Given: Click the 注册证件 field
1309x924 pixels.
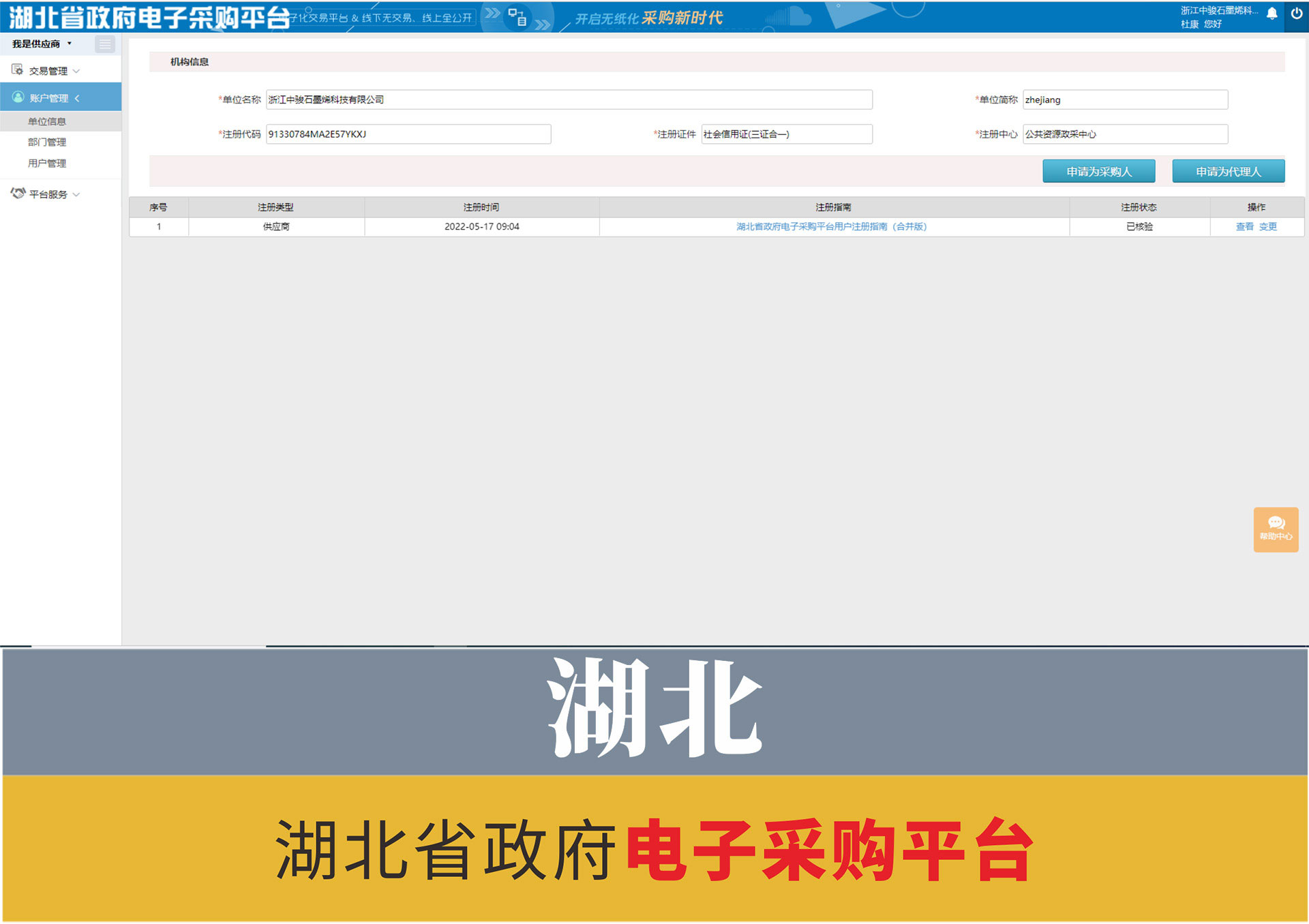Looking at the screenshot, I should [786, 134].
